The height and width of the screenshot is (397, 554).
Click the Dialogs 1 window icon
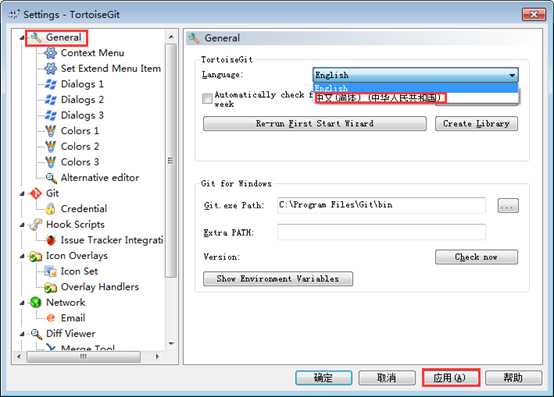coord(51,84)
